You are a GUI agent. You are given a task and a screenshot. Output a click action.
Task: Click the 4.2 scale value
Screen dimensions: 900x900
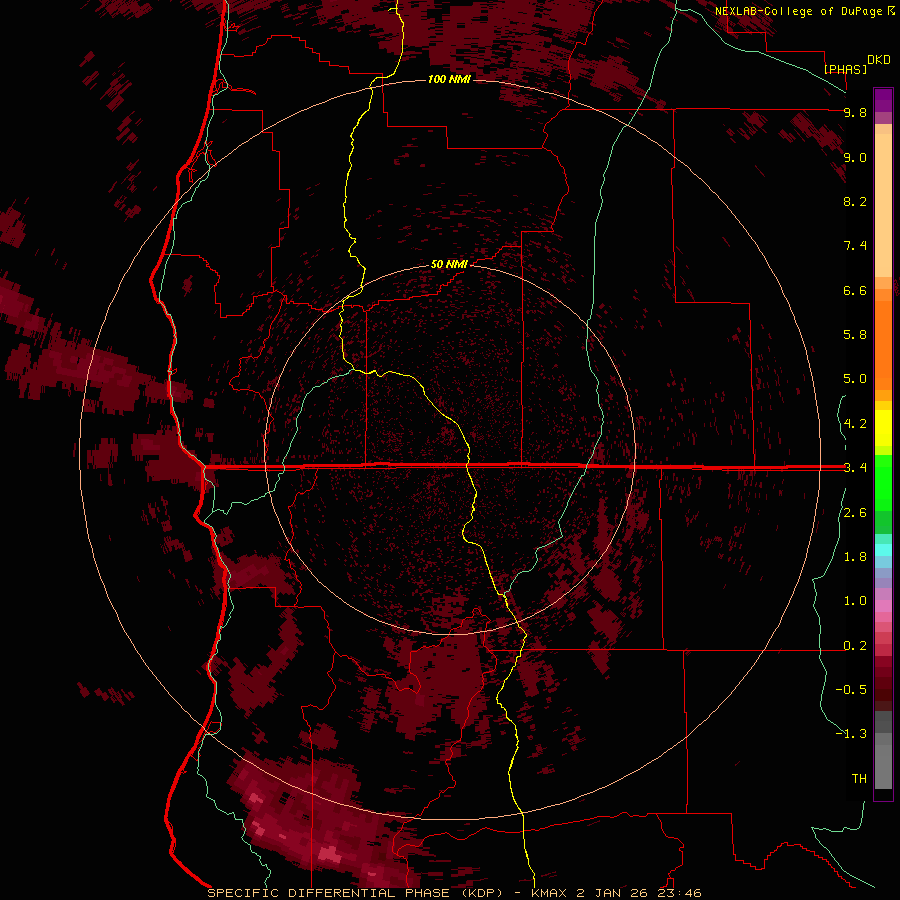click(x=855, y=424)
